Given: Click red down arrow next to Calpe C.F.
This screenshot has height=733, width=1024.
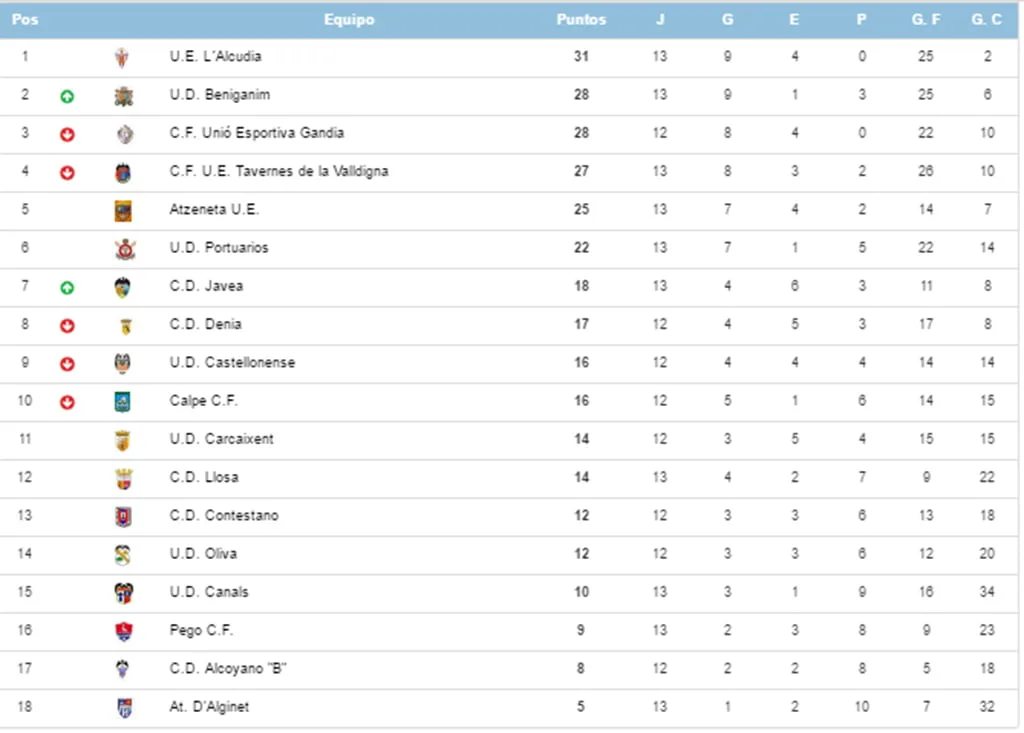Looking at the screenshot, I should click(x=67, y=402).
